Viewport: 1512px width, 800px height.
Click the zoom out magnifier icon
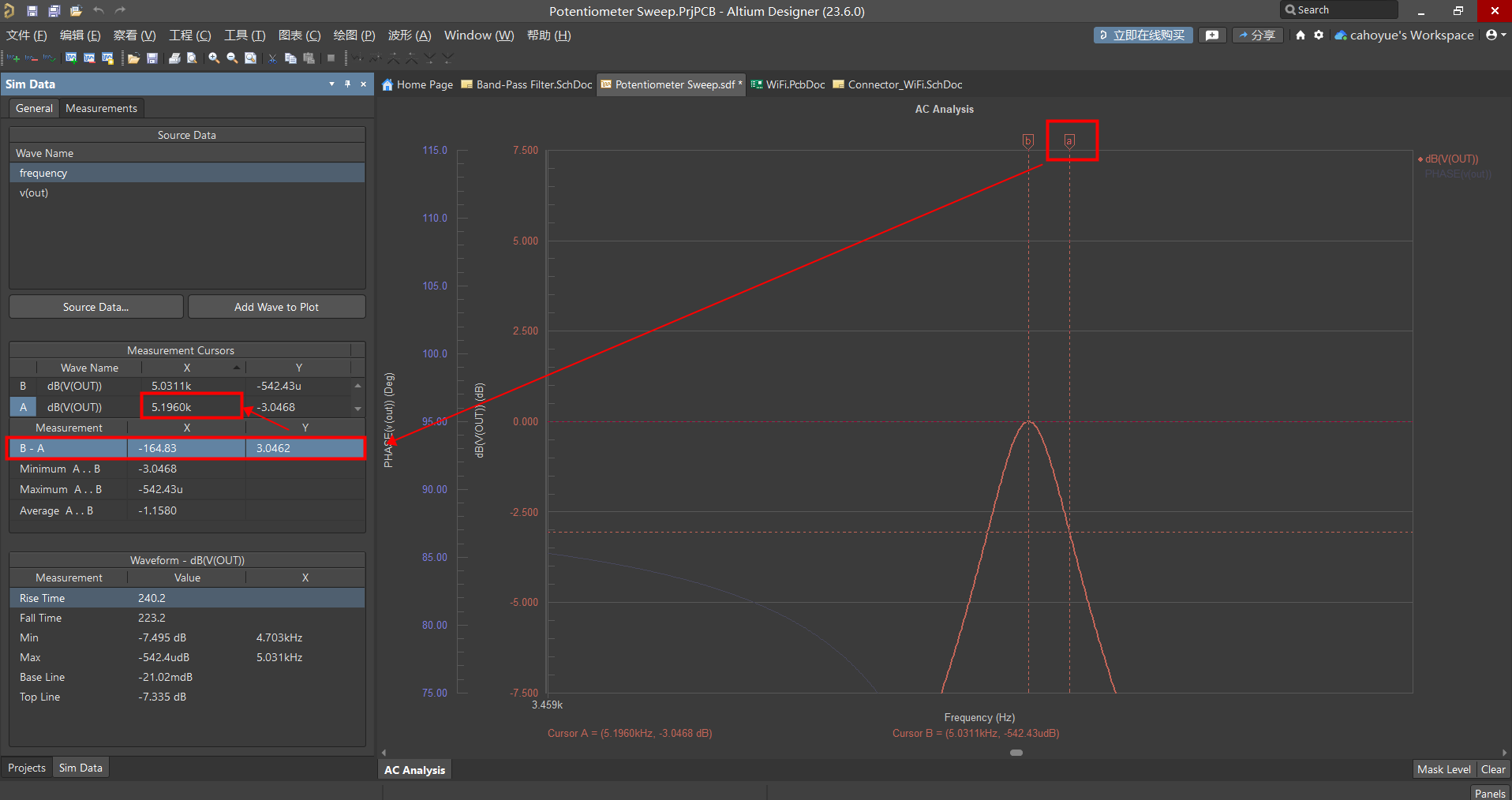click(232, 58)
